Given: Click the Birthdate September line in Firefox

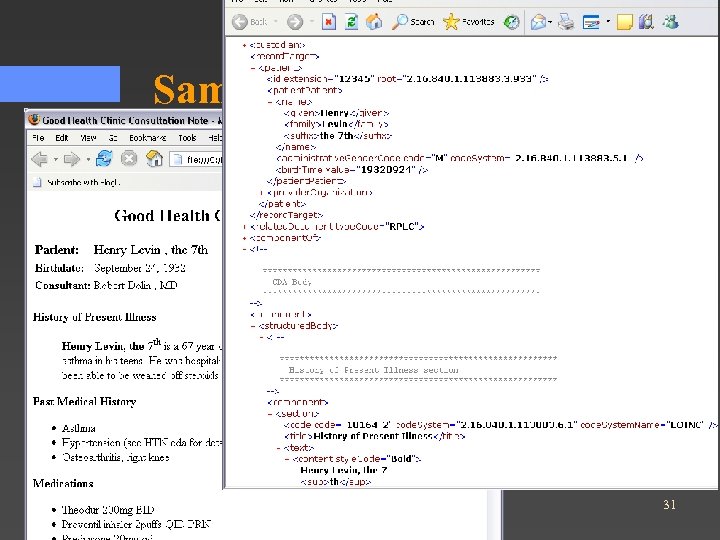Looking at the screenshot, I should (x=110, y=268).
